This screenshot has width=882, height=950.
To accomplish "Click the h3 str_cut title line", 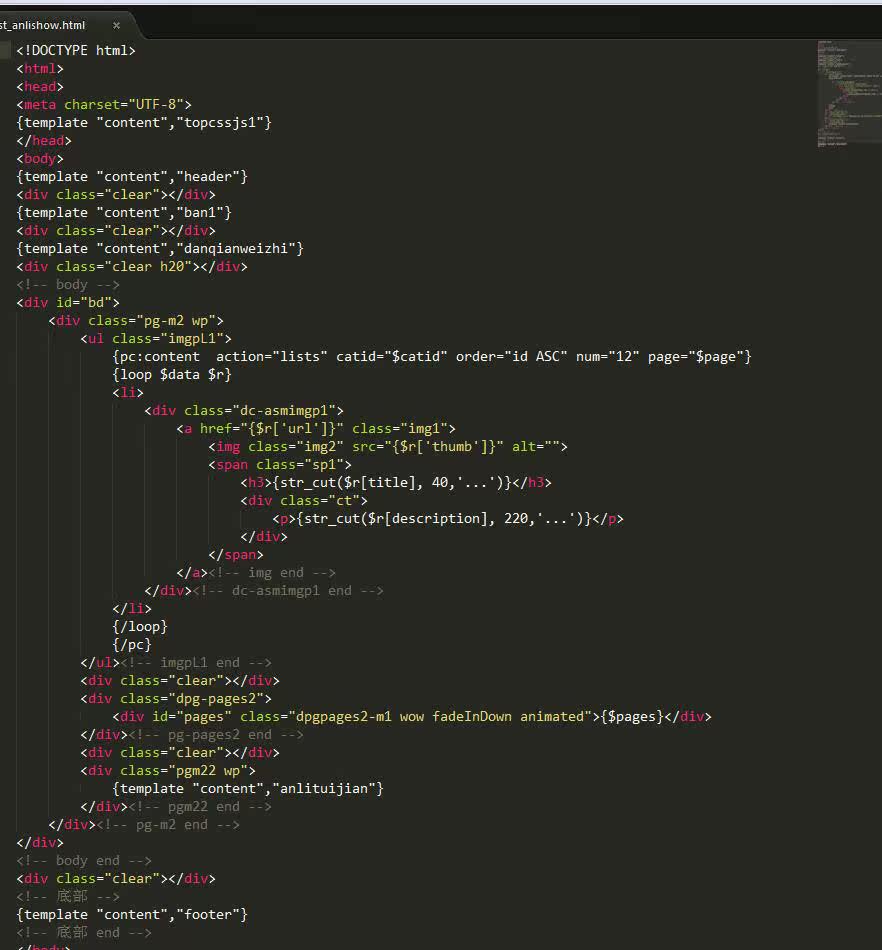I will (396, 483).
